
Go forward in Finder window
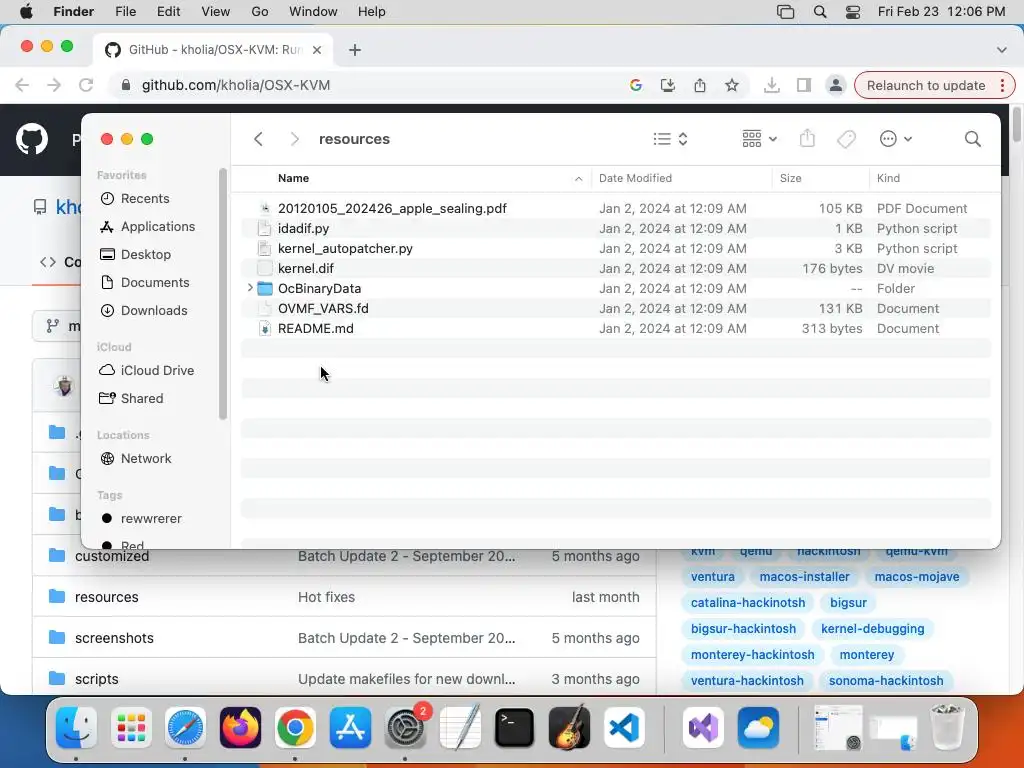click(295, 139)
